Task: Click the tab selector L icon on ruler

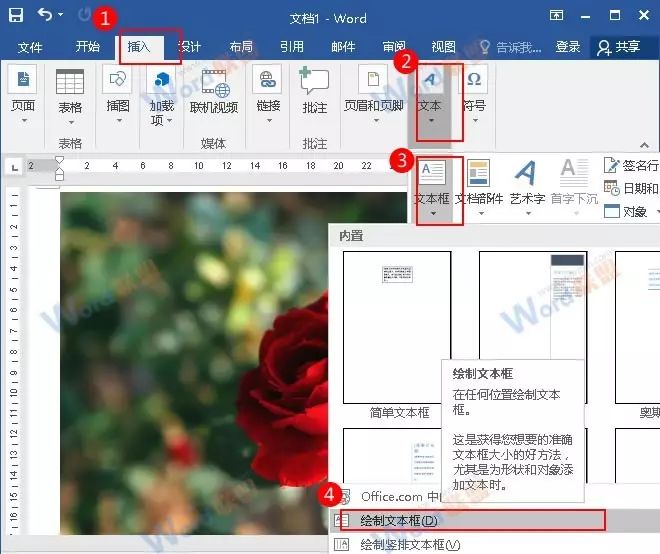Action: point(15,168)
